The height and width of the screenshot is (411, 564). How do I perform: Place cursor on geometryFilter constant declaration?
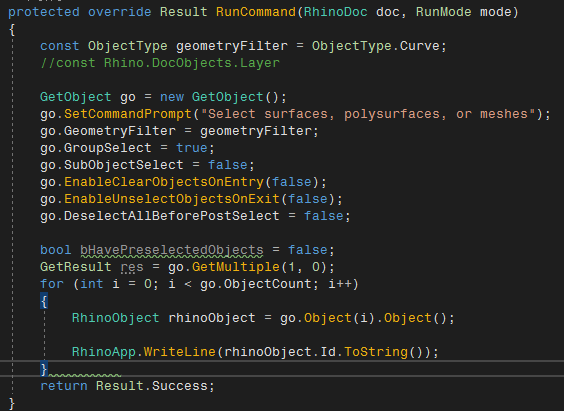pyautogui.click(x=232, y=46)
